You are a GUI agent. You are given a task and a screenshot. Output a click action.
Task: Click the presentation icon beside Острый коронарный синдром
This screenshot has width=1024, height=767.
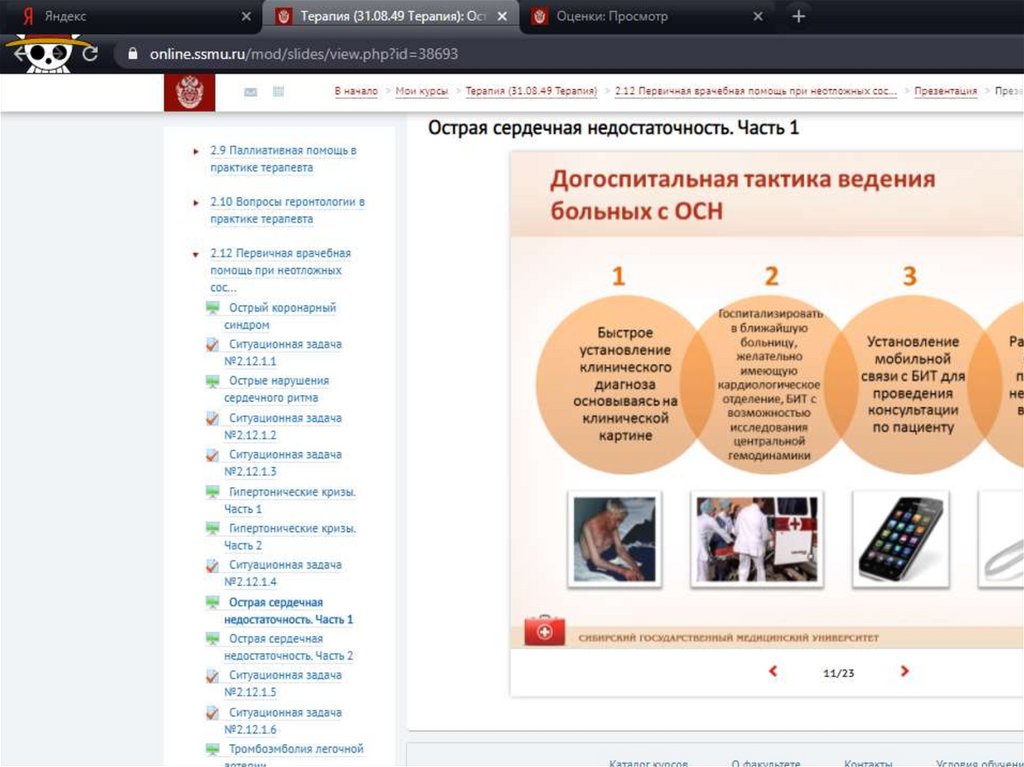click(x=213, y=308)
